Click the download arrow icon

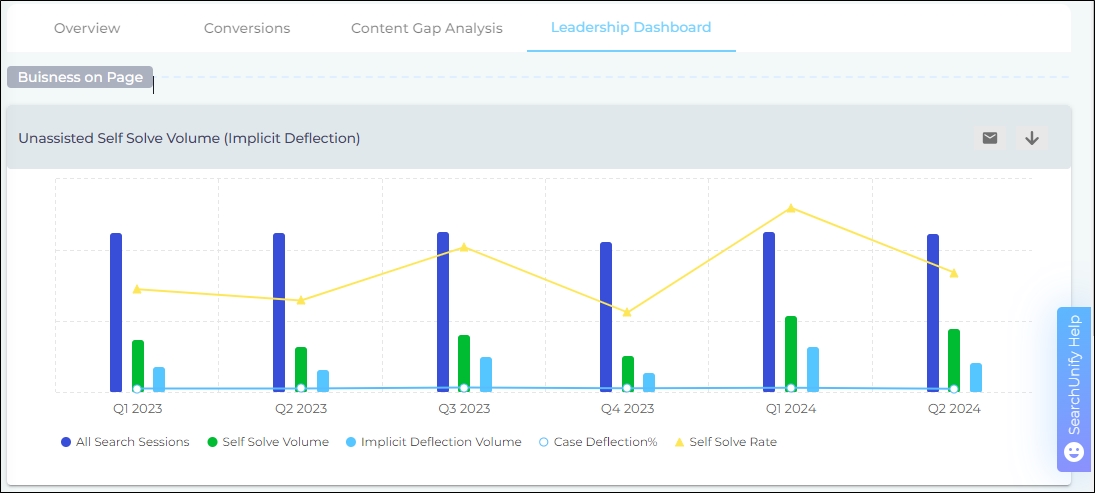click(x=1032, y=138)
